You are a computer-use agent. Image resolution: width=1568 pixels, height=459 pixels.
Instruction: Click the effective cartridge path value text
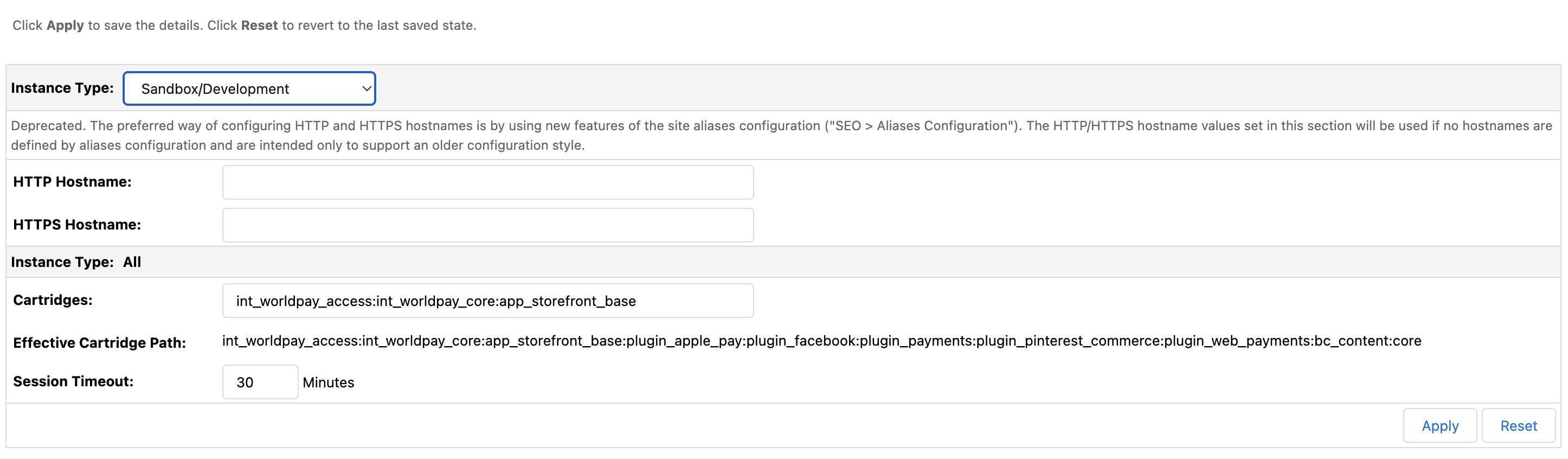pyautogui.click(x=821, y=341)
